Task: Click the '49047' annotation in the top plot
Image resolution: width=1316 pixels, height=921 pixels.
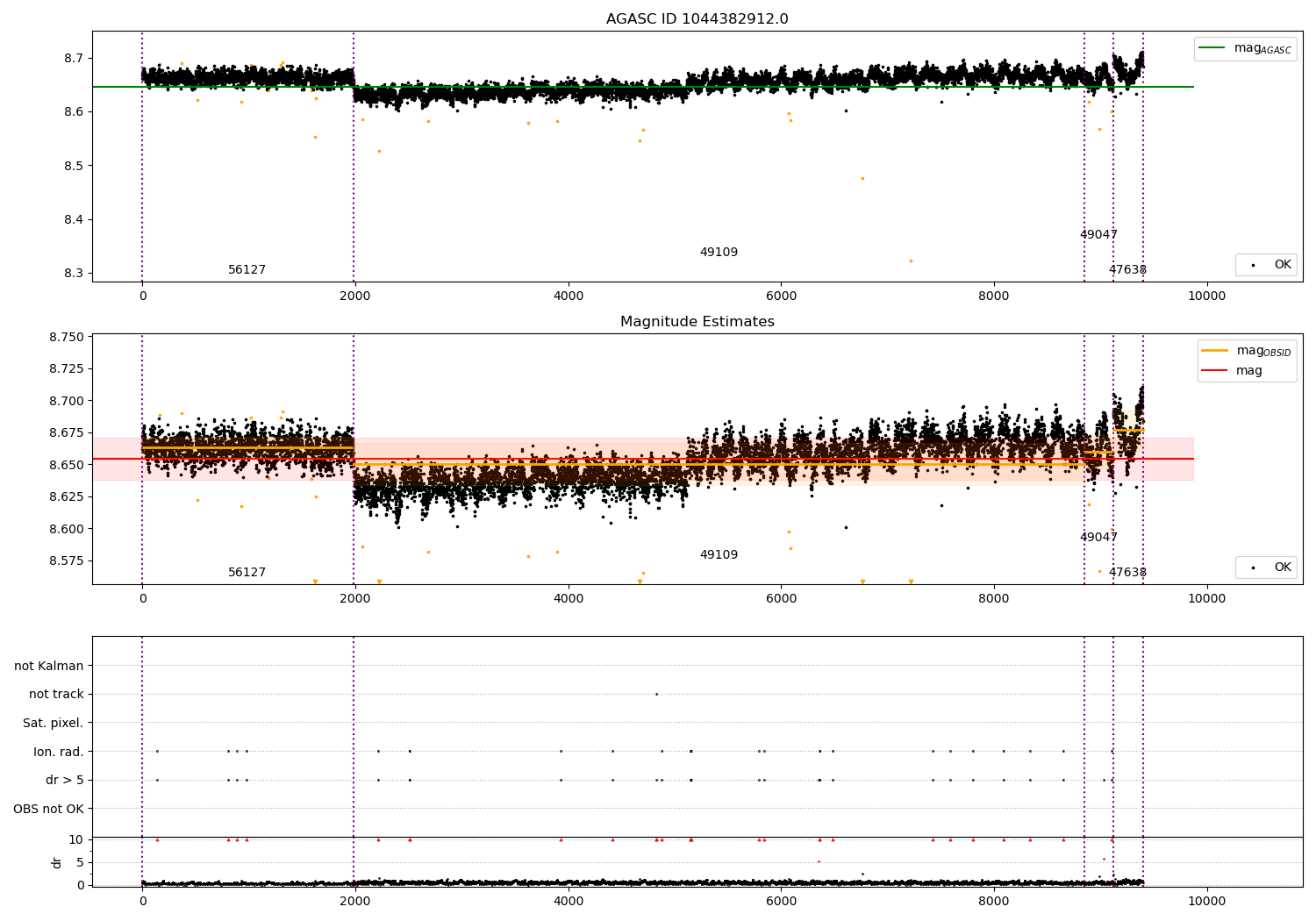Action: [x=1098, y=235]
